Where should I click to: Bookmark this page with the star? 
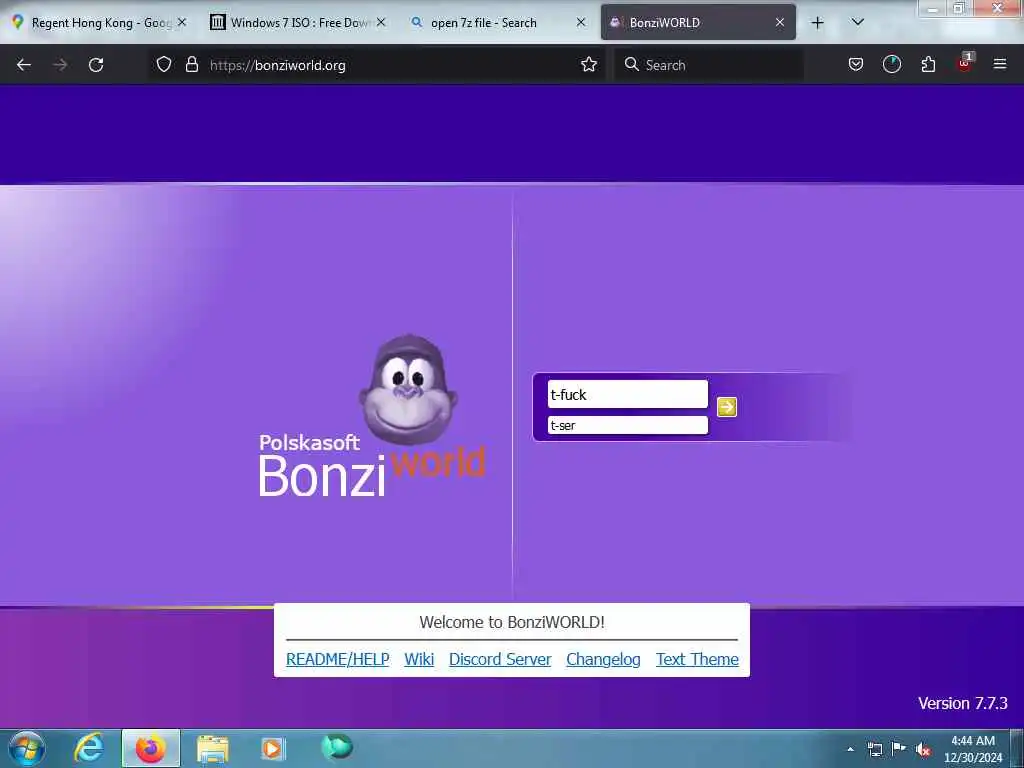[x=589, y=64]
